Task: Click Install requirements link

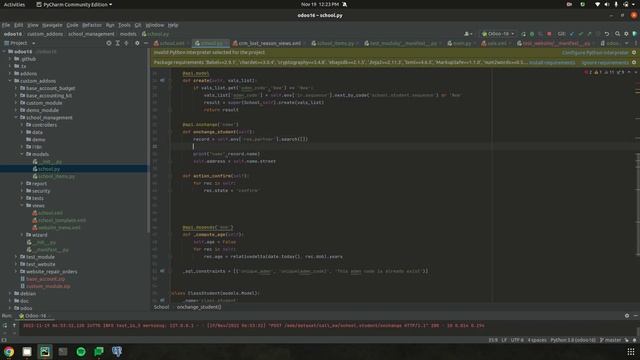Action: 552,62
